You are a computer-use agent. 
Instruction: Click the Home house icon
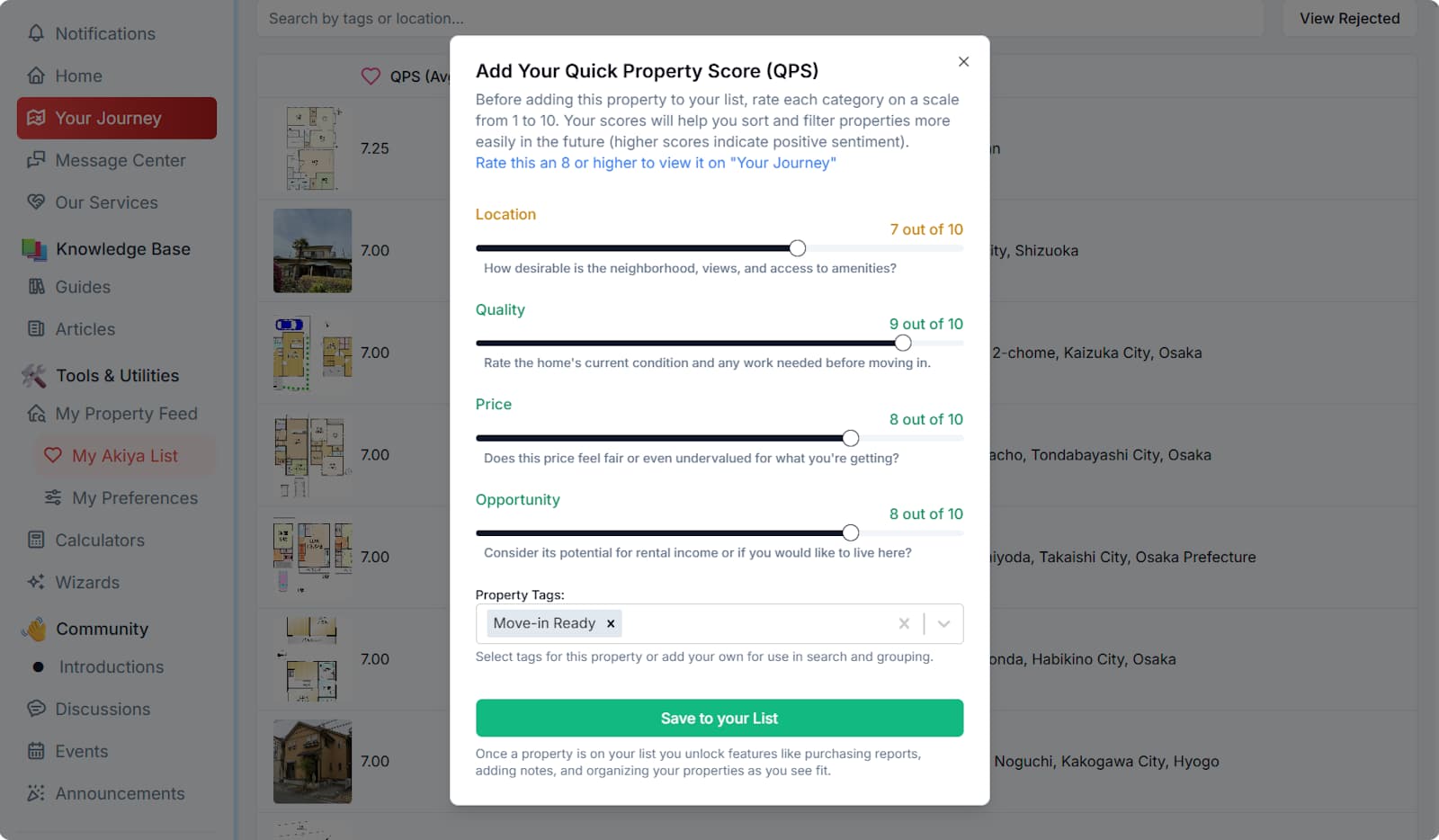(x=36, y=76)
